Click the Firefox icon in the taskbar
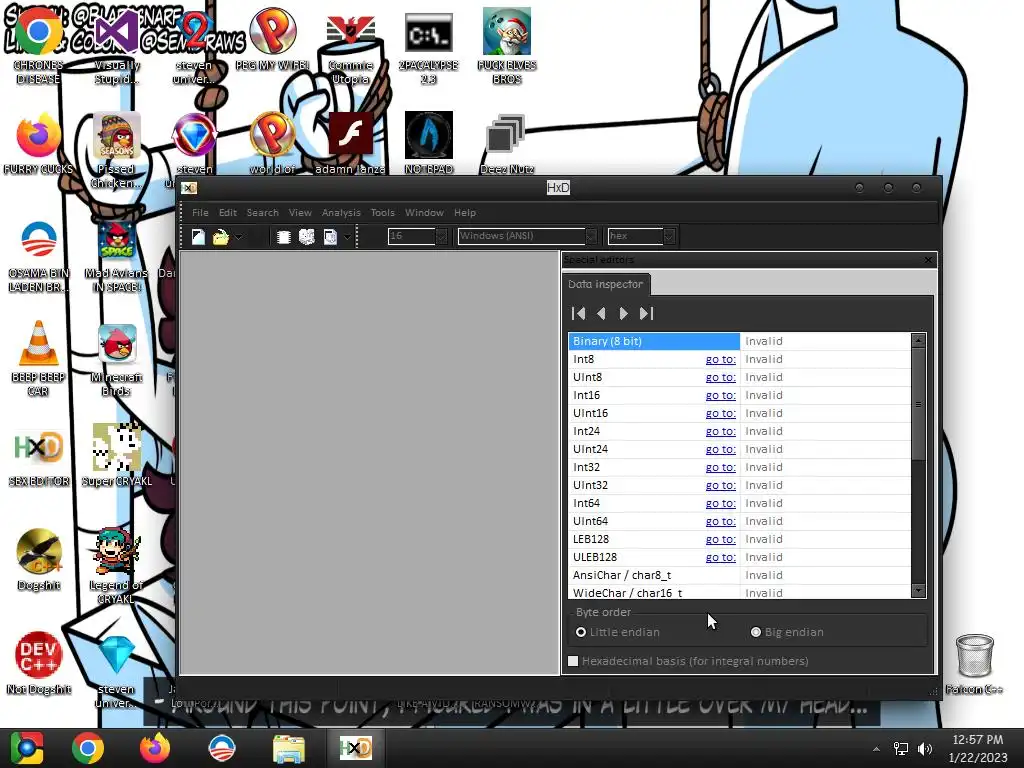The image size is (1024, 768). coord(155,748)
